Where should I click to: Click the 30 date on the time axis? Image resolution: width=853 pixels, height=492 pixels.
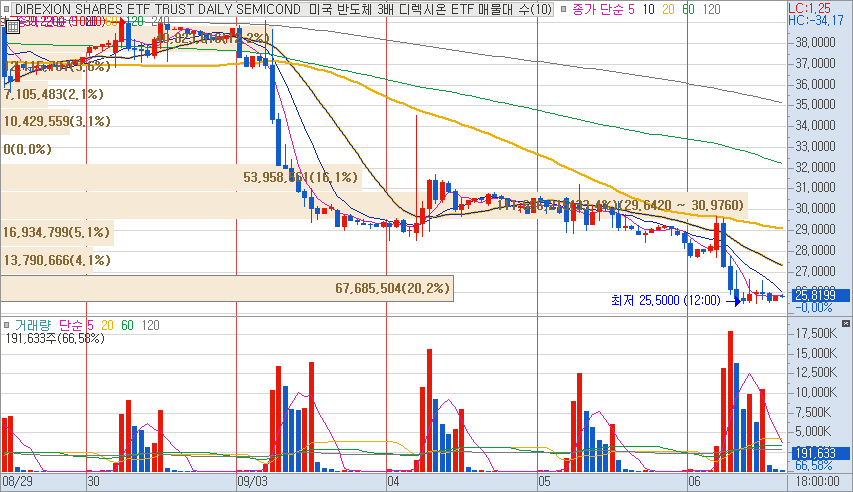click(x=94, y=481)
